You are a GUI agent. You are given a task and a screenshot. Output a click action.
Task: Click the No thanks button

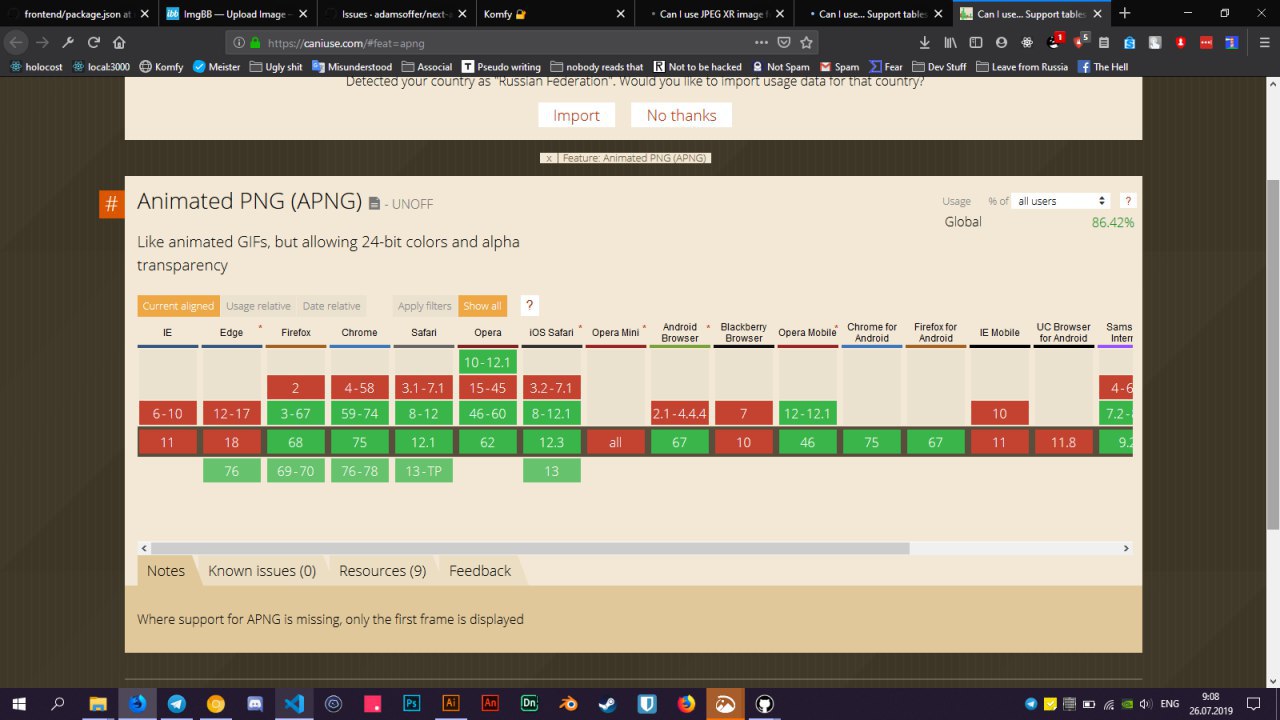(x=681, y=115)
